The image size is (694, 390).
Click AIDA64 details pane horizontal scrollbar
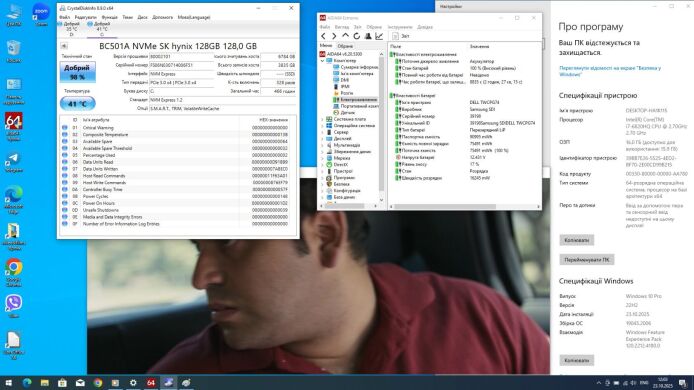coord(445,207)
